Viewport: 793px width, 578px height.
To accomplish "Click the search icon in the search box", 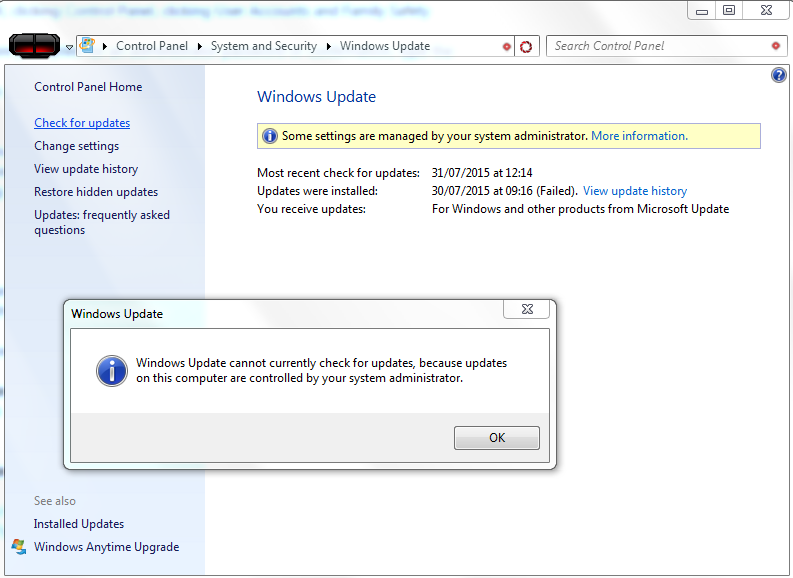I will coord(776,46).
